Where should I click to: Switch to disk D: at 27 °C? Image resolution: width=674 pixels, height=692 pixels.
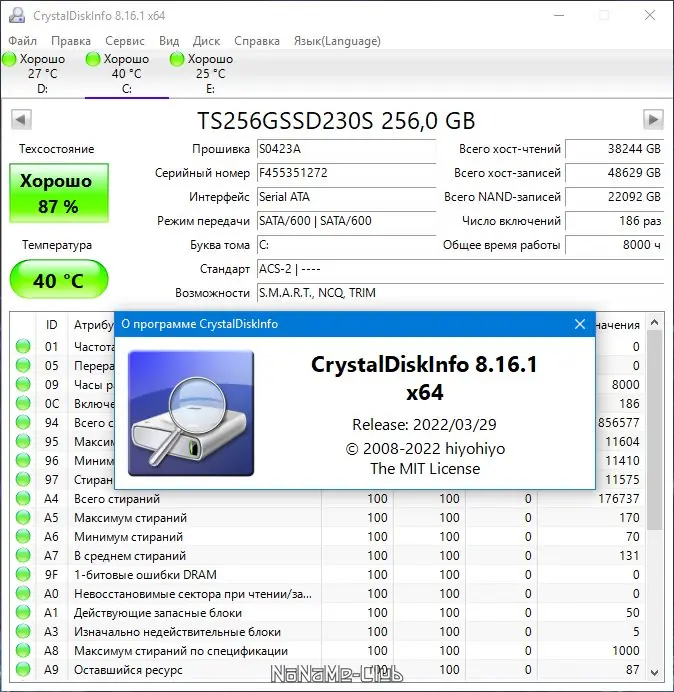coord(42,73)
